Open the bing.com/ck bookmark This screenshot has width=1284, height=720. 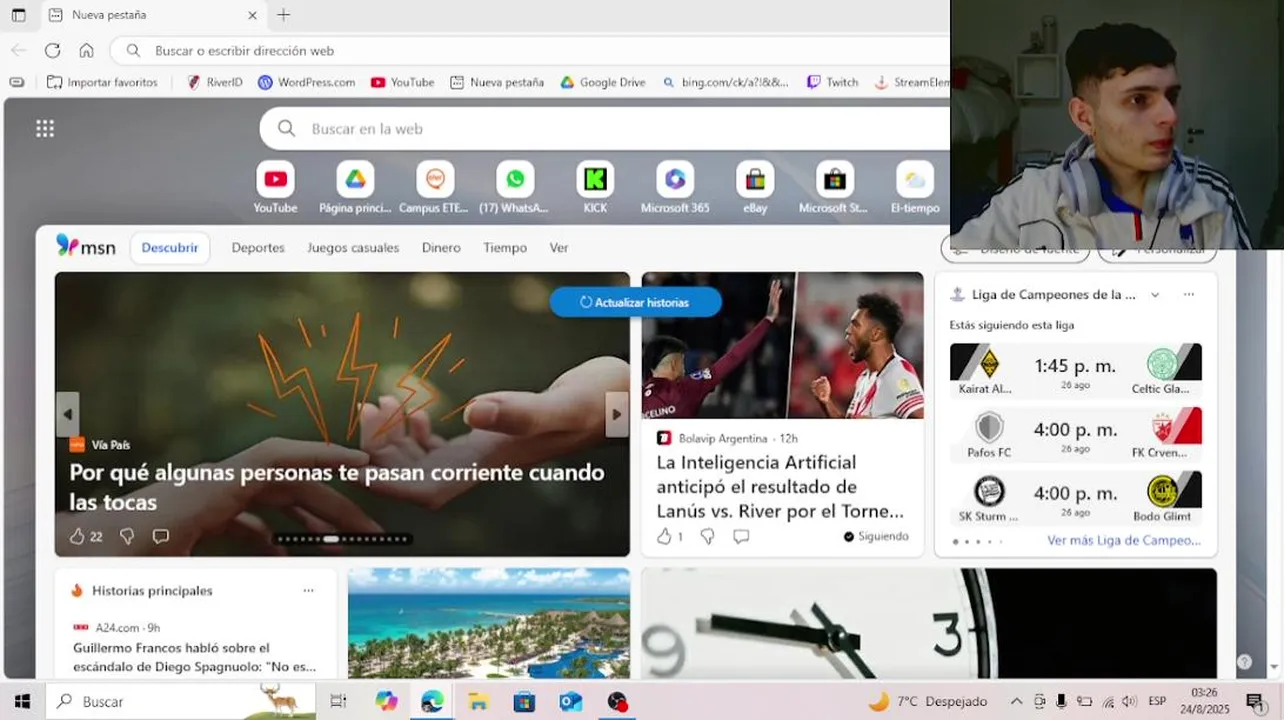tap(726, 82)
